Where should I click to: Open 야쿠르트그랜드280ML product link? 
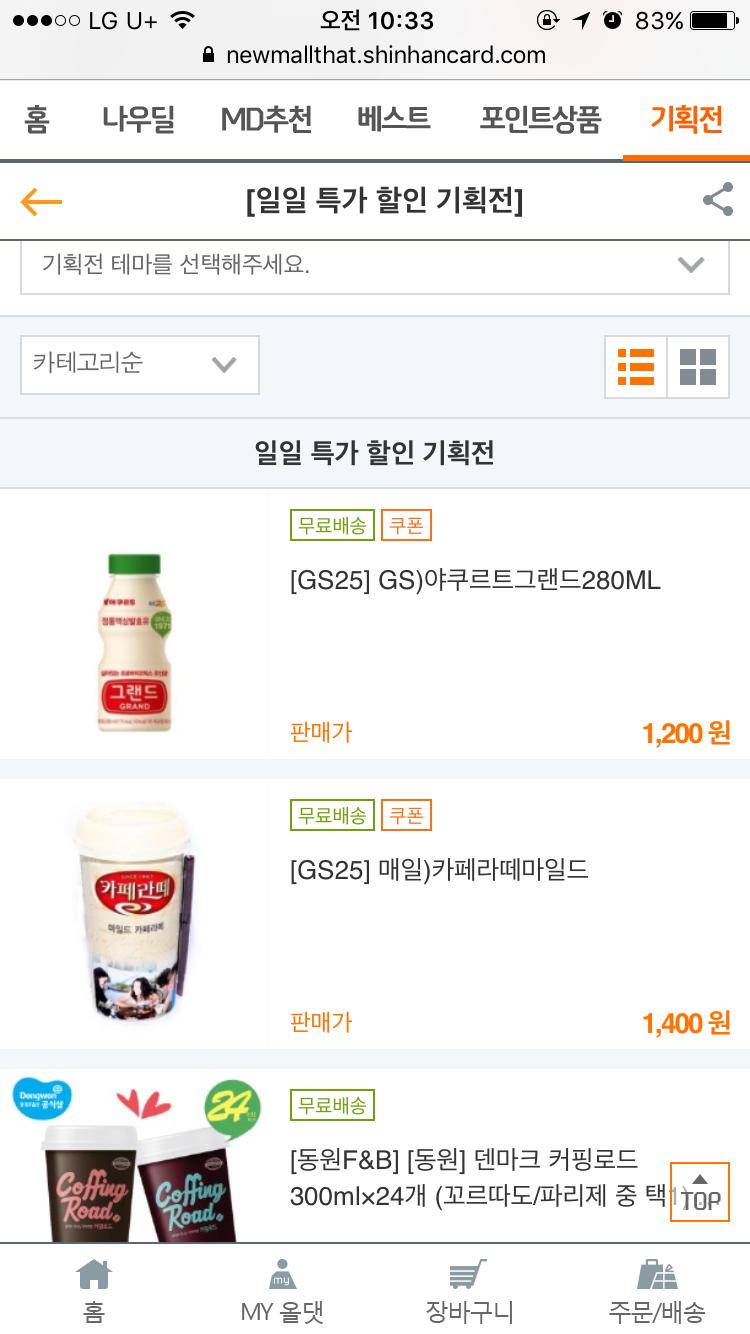pos(475,581)
